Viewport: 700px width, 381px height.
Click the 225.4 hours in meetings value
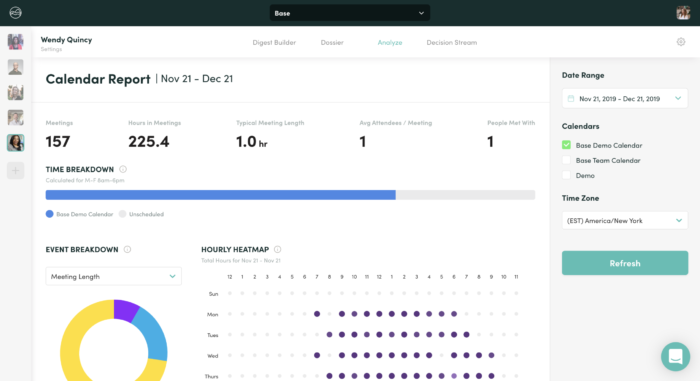[149, 142]
